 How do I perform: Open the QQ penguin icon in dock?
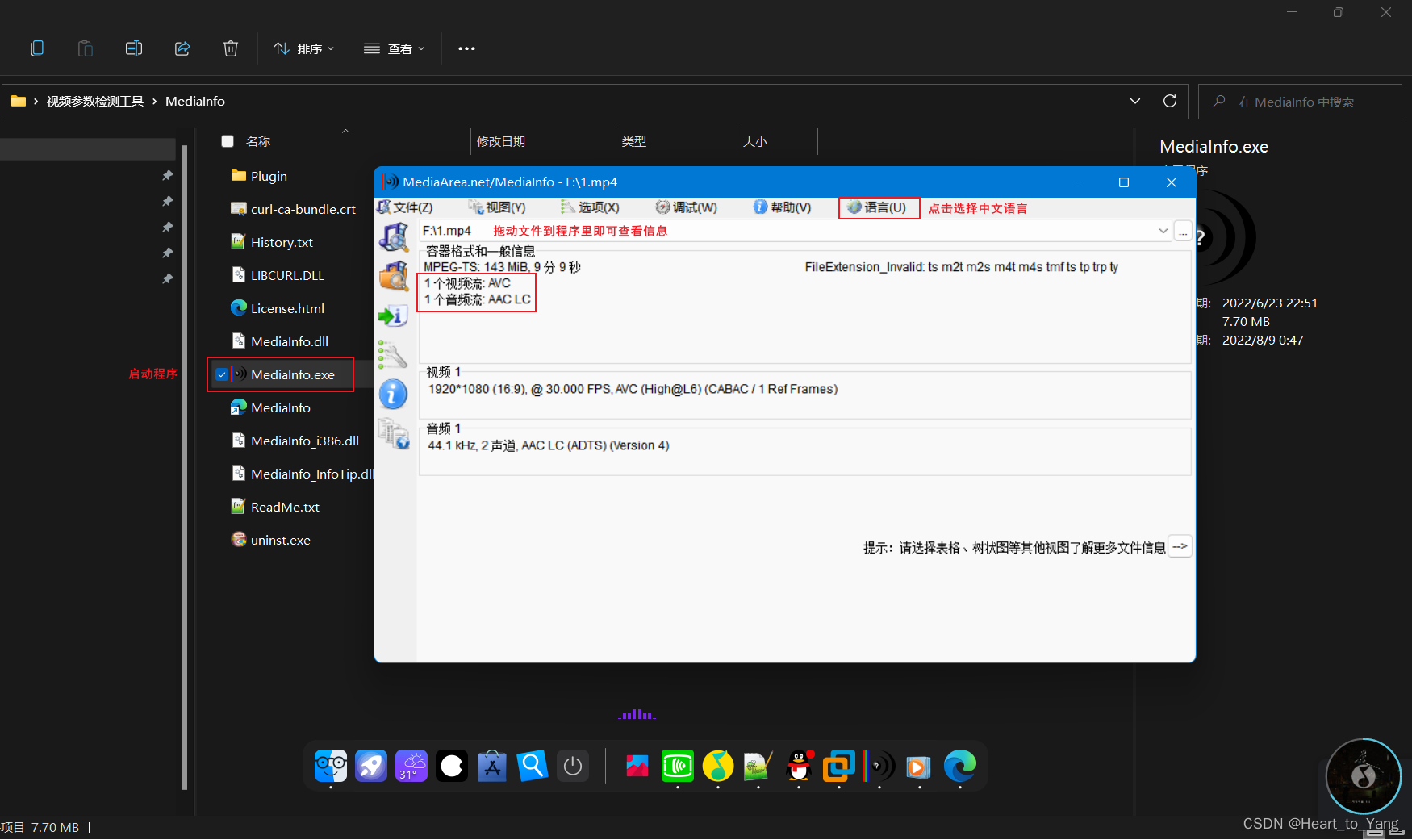click(x=799, y=766)
